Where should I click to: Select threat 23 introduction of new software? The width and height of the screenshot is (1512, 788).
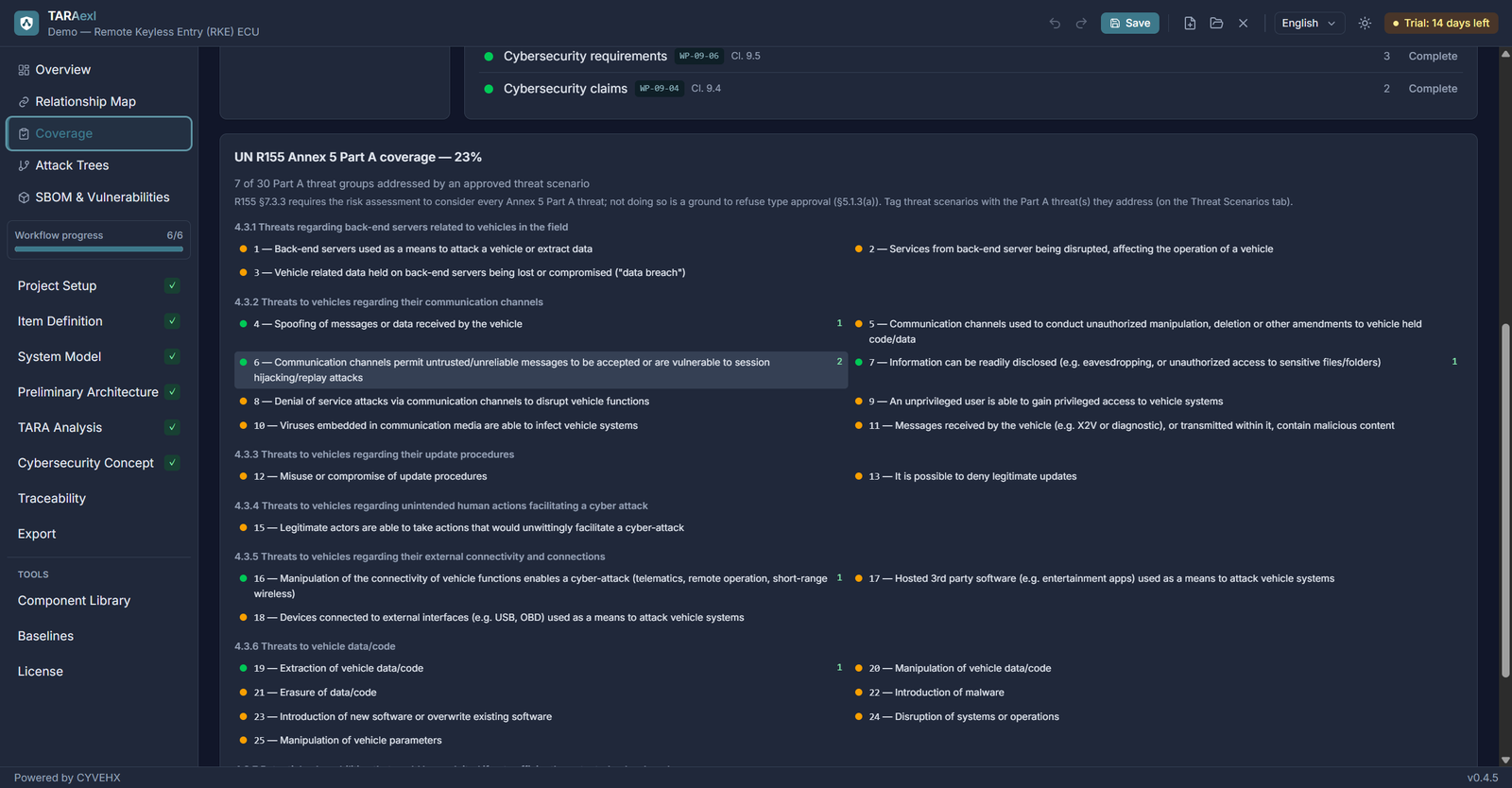click(x=541, y=717)
